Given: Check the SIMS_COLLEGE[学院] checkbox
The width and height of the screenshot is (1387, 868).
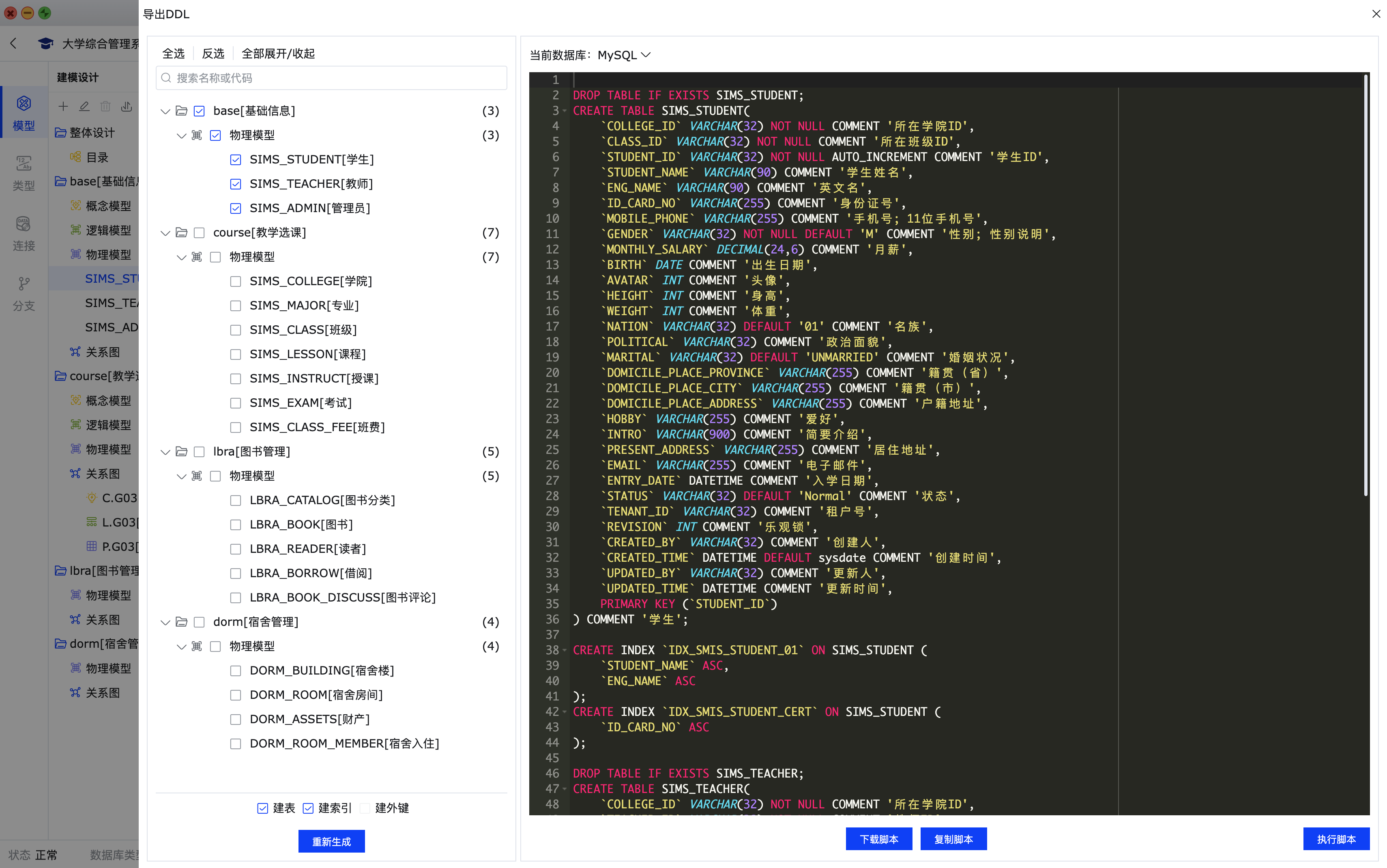Looking at the screenshot, I should [x=235, y=281].
